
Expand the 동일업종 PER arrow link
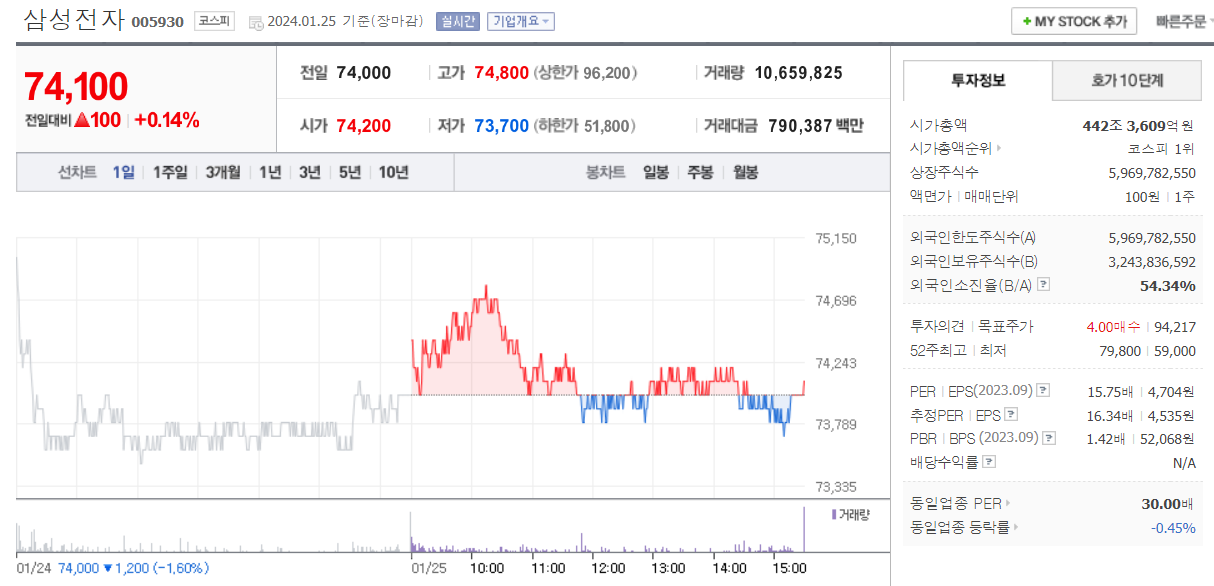1007,503
